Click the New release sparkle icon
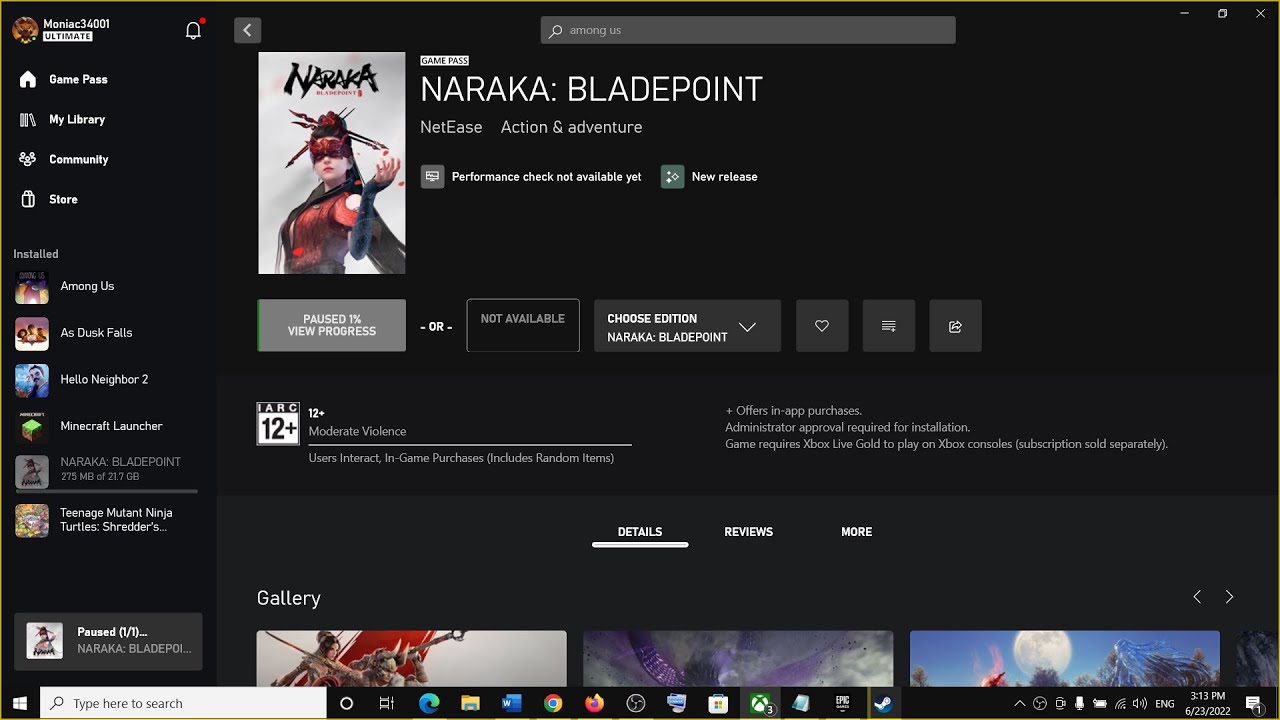1280x720 pixels. [672, 177]
